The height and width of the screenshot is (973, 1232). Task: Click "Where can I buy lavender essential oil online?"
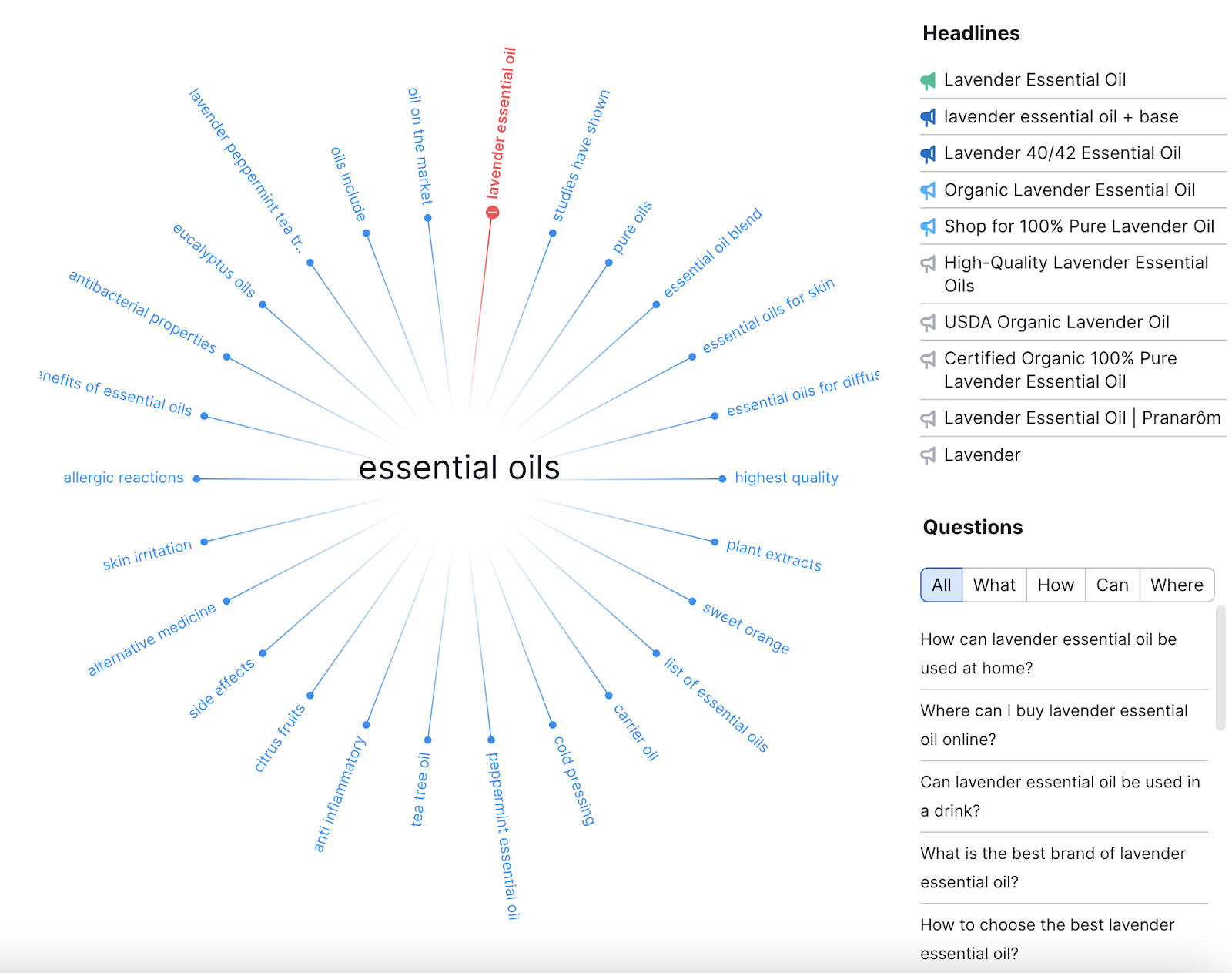pyautogui.click(x=1053, y=725)
